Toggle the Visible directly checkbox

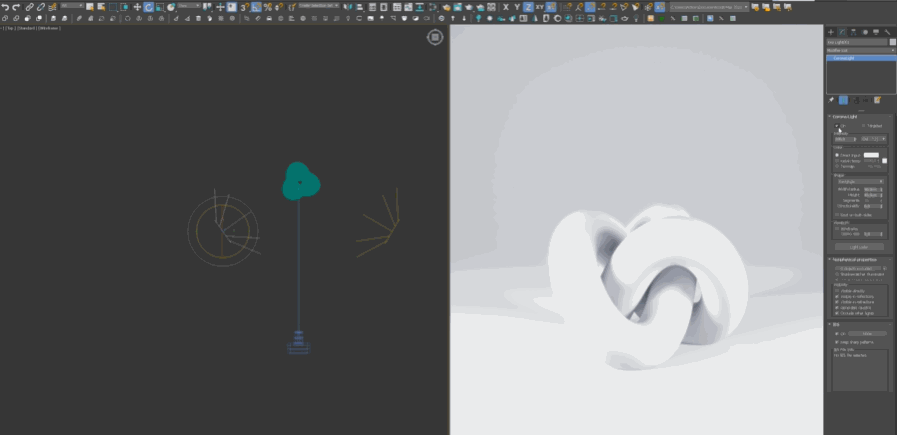[x=837, y=291]
